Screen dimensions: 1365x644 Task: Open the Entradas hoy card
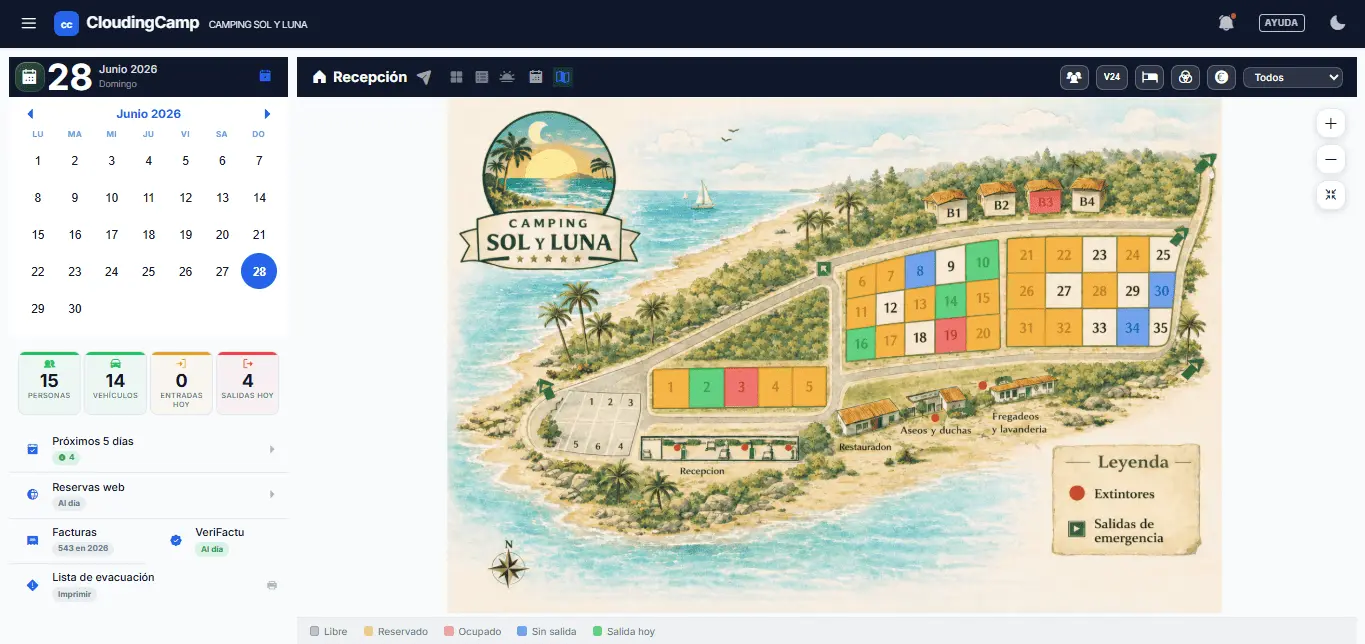click(x=181, y=383)
